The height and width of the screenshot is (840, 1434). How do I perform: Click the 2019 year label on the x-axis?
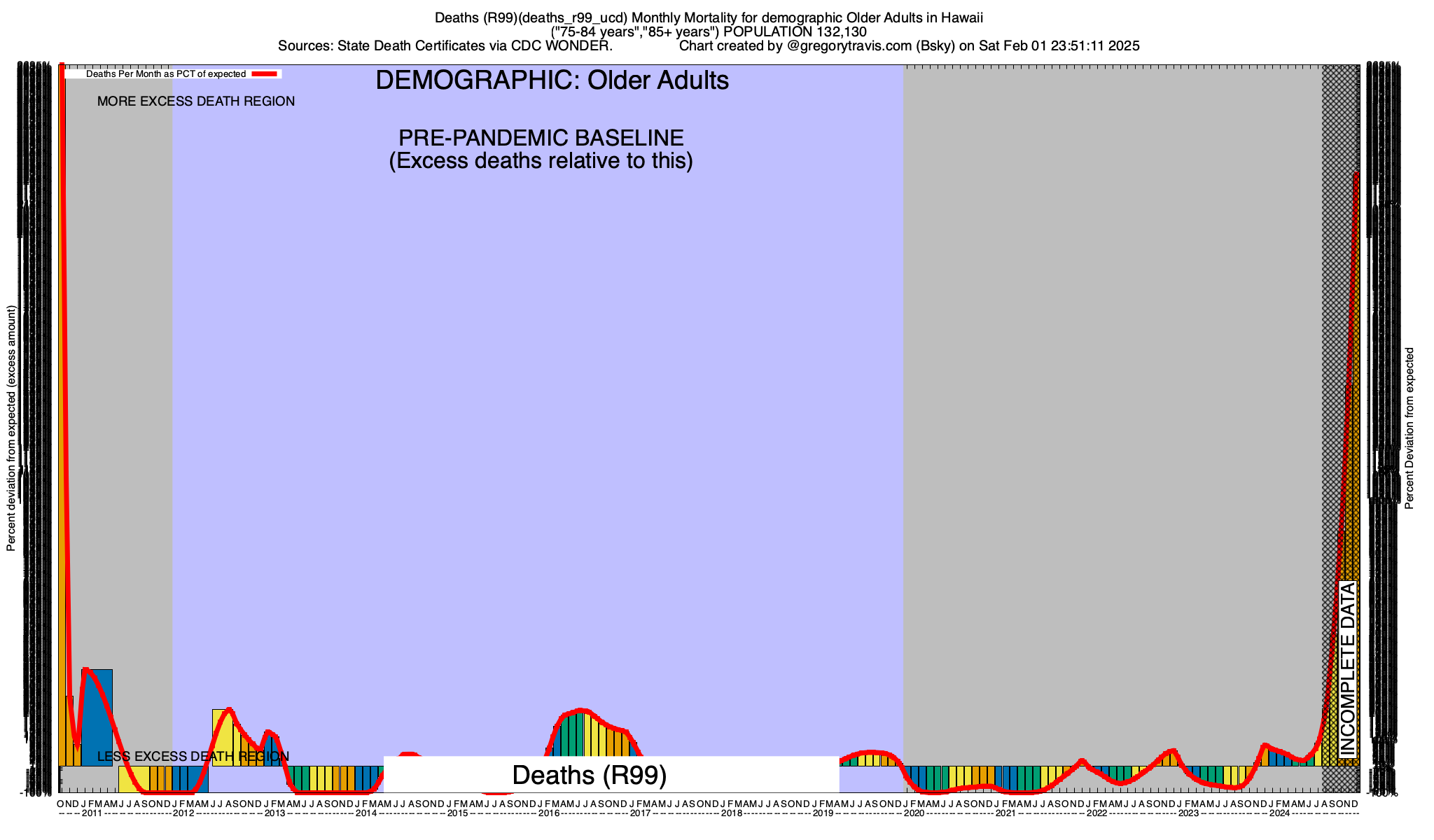point(823,814)
